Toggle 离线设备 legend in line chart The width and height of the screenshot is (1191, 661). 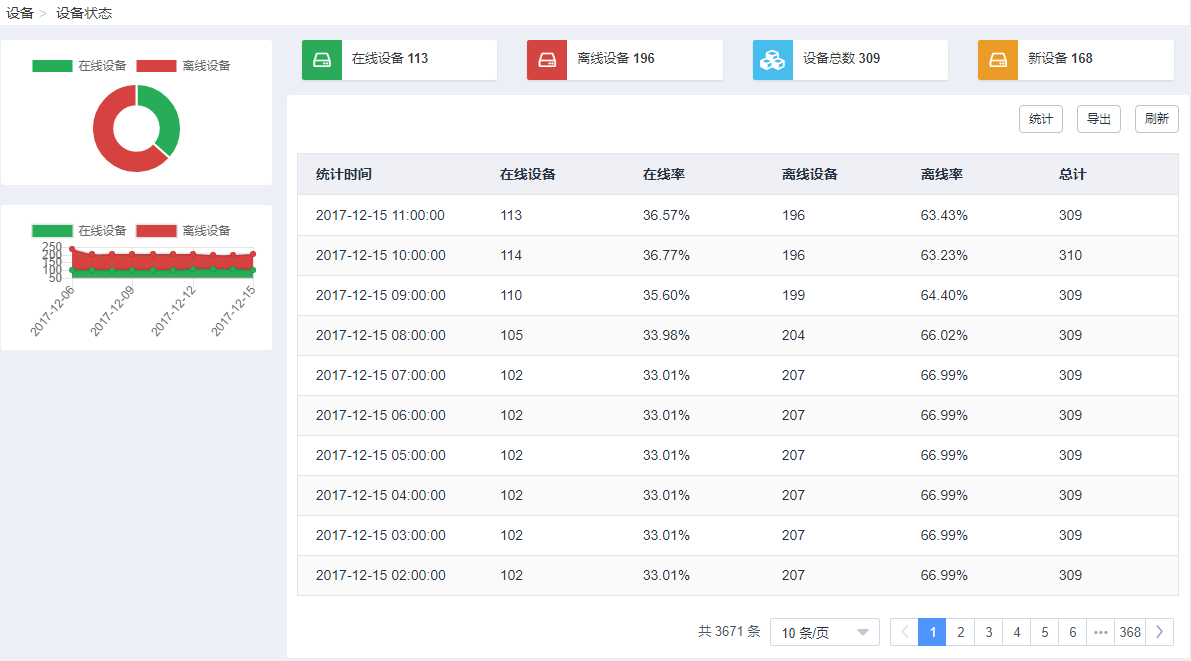183,231
